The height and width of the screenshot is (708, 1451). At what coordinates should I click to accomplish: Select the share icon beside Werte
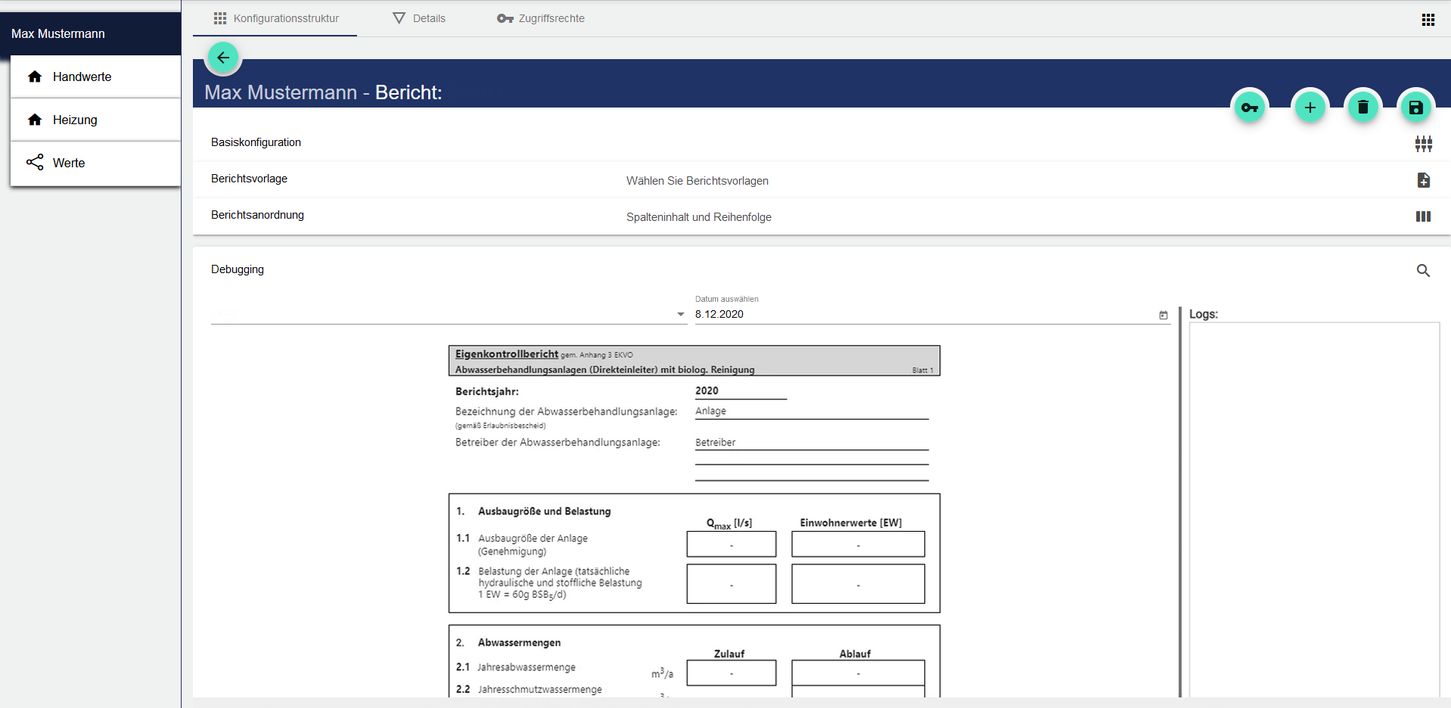point(34,162)
